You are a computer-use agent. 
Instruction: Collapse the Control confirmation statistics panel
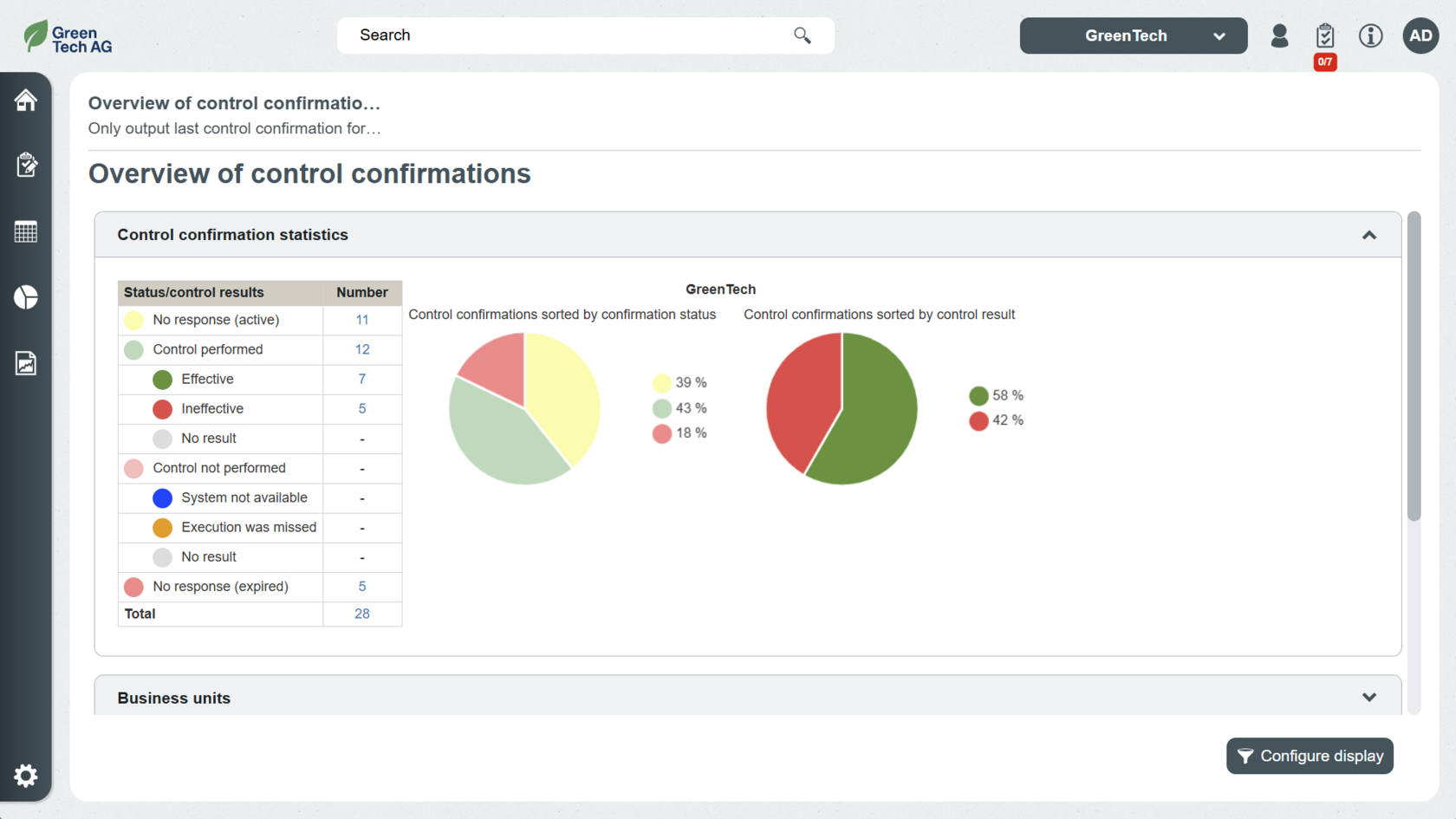(x=1368, y=235)
